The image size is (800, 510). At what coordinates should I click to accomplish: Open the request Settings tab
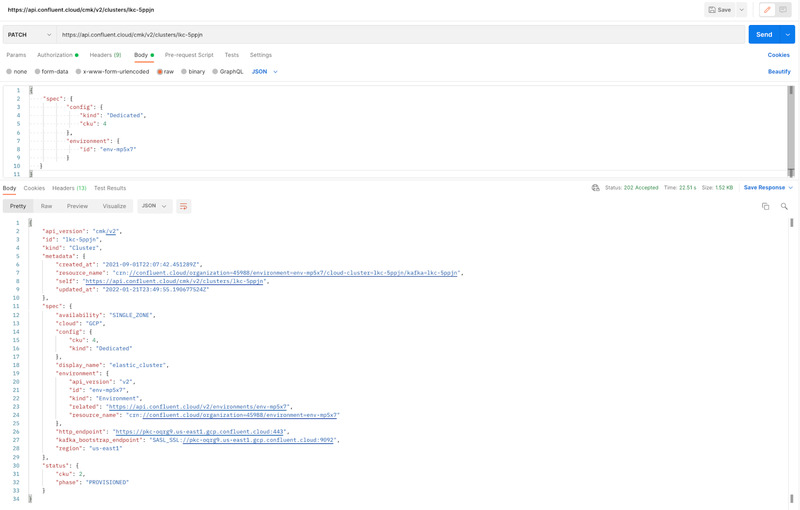tap(261, 55)
